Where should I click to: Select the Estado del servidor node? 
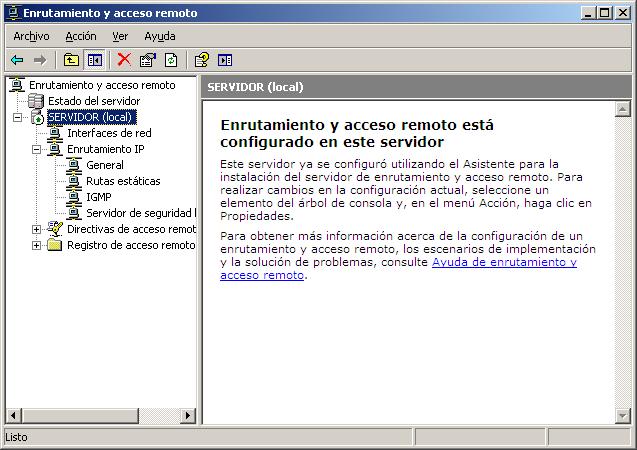click(x=94, y=101)
